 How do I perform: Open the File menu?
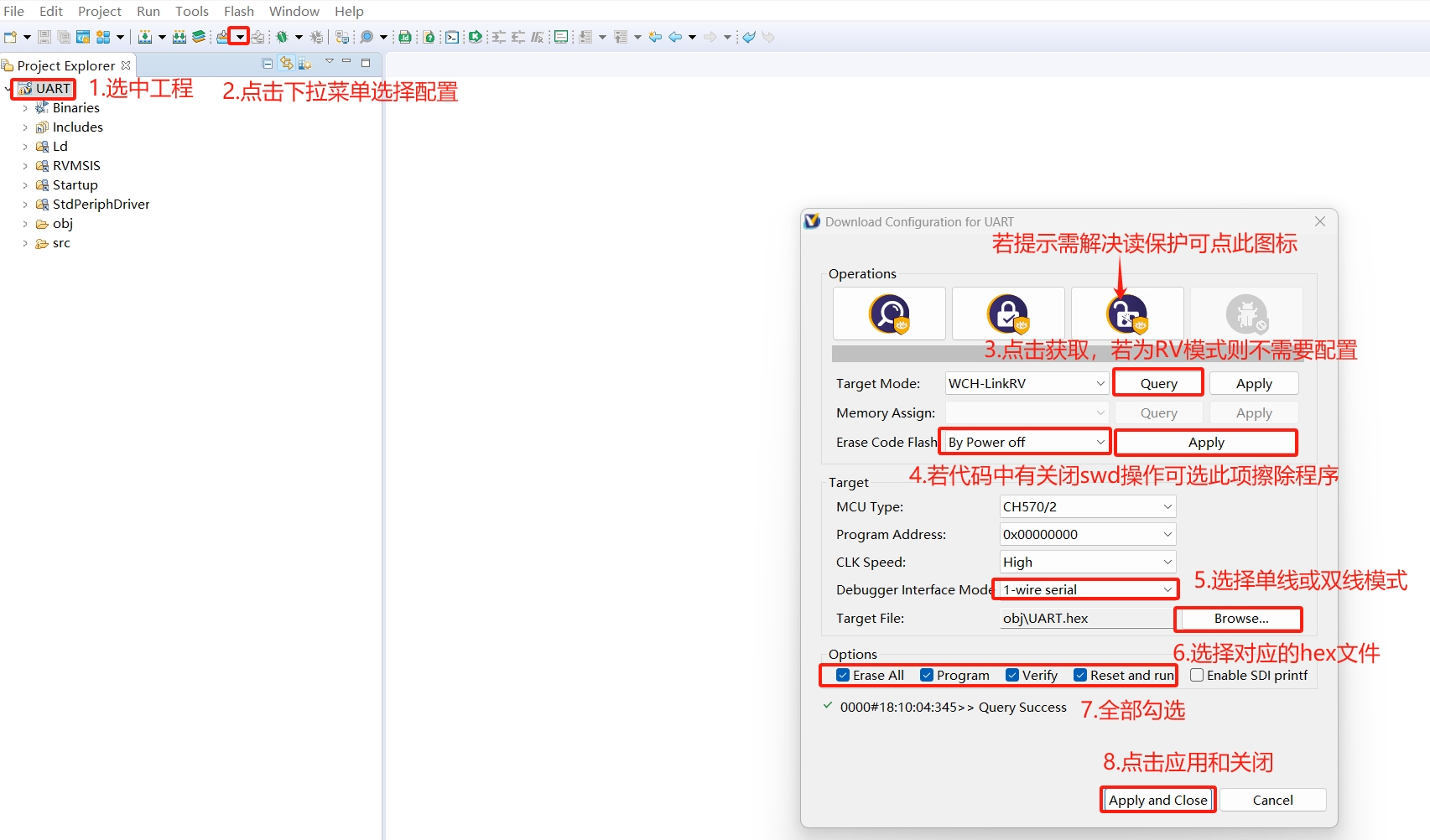click(x=14, y=11)
